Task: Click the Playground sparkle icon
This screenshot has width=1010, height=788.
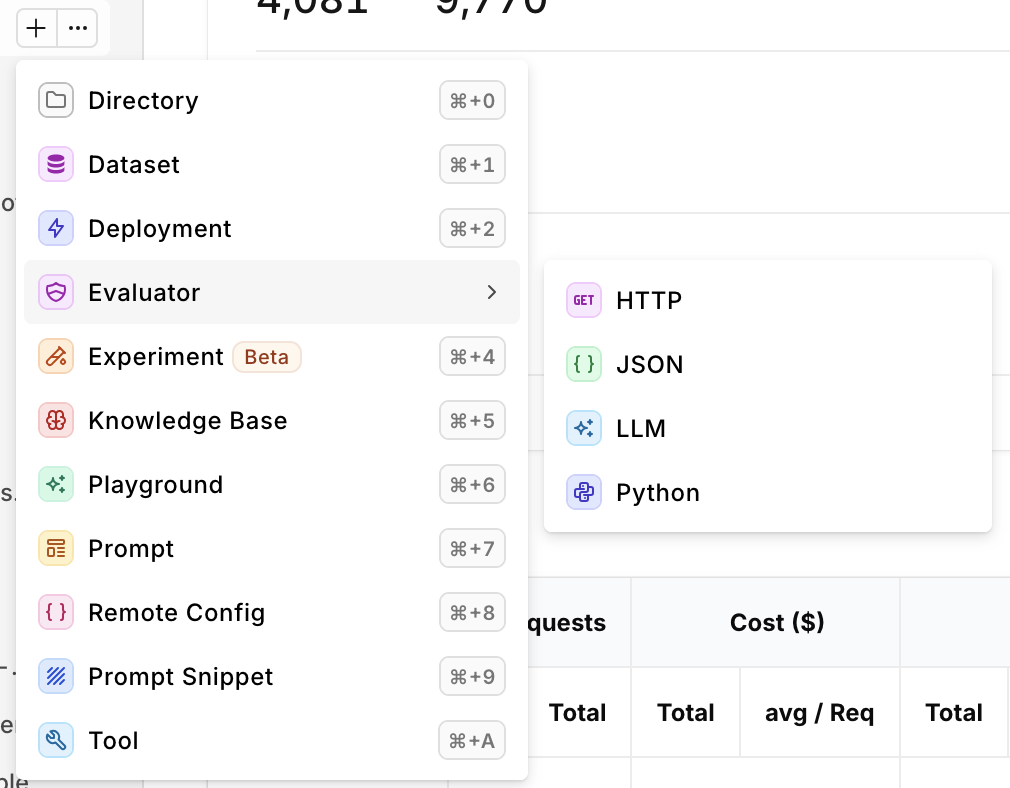Action: click(56, 484)
